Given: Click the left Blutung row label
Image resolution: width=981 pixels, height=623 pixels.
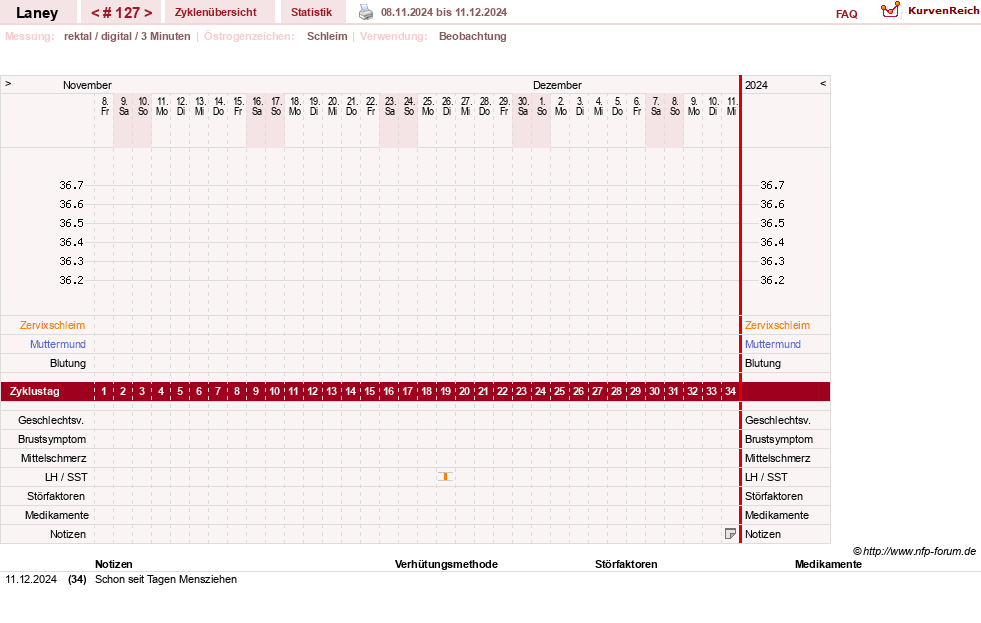Looking at the screenshot, I should 68,363.
